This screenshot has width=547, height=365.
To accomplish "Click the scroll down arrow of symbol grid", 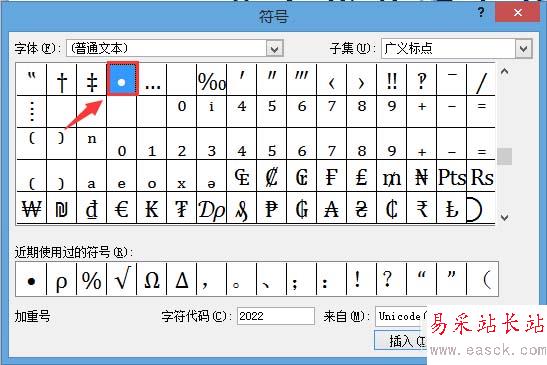I will click(x=504, y=217).
